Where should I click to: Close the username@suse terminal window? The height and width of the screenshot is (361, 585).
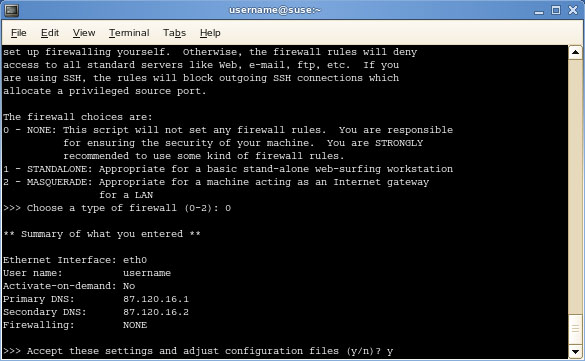click(x=573, y=10)
